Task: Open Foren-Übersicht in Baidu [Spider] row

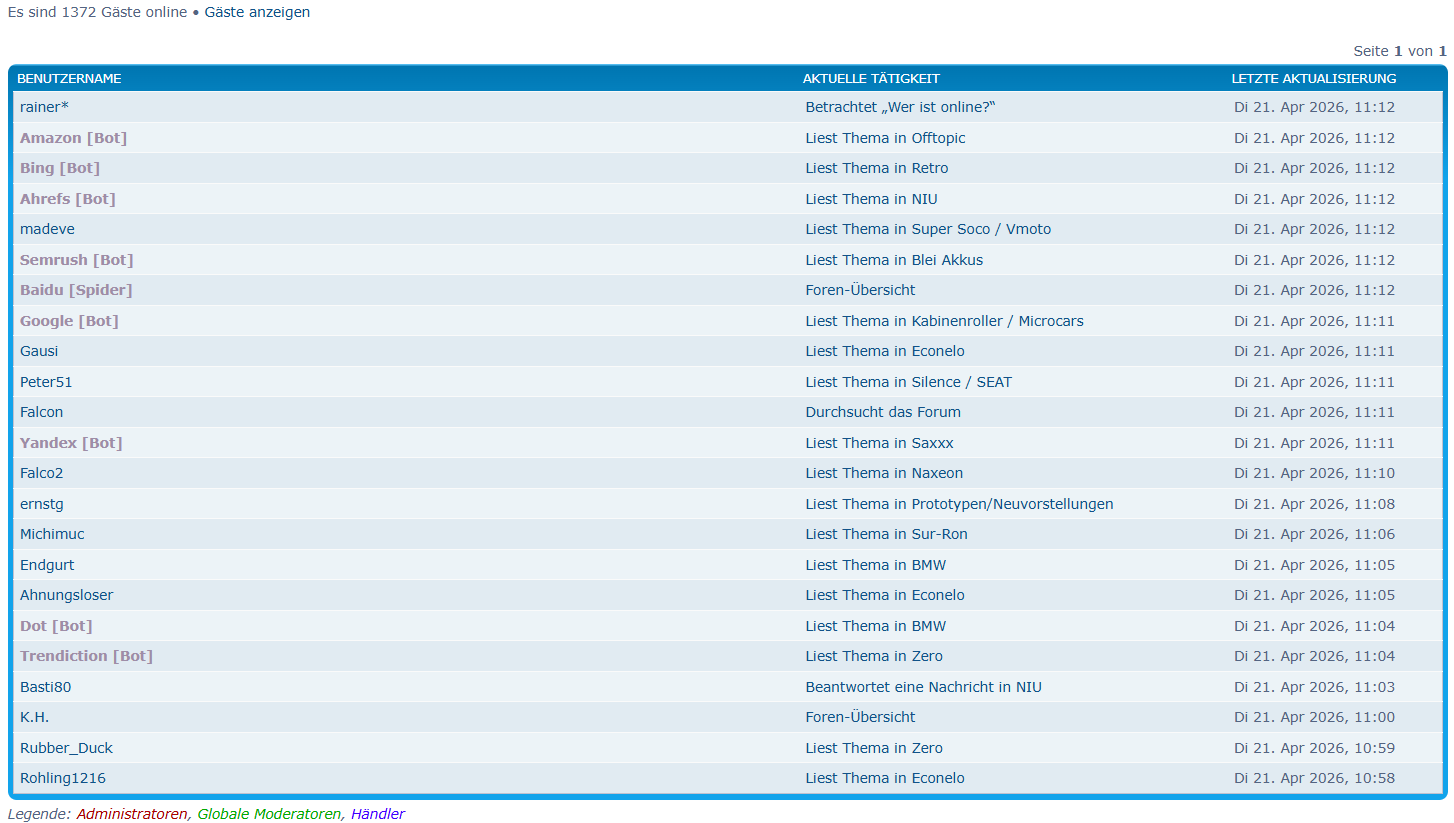Action: pyautogui.click(x=860, y=290)
